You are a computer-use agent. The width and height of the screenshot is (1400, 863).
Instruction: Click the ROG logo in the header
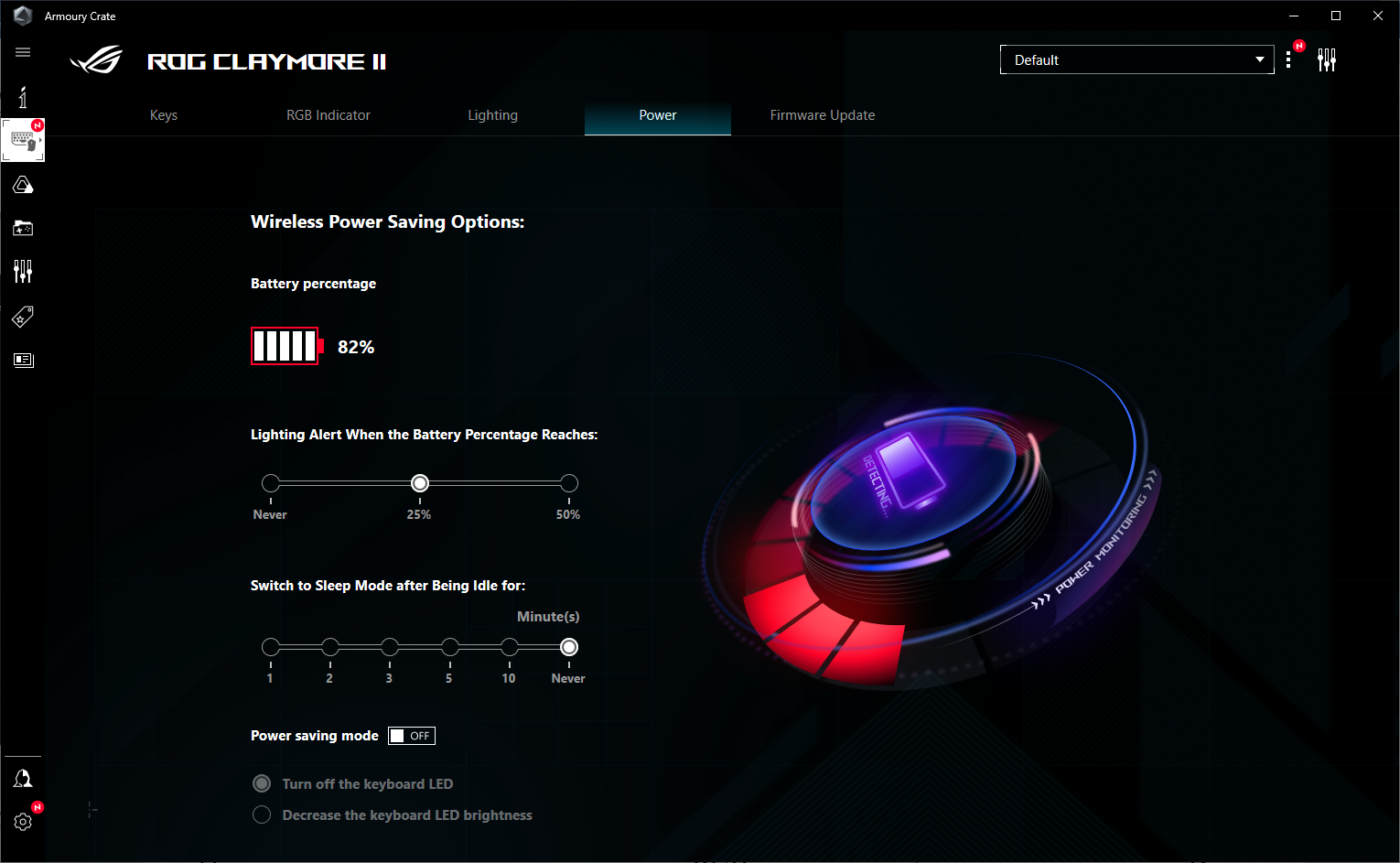point(96,60)
